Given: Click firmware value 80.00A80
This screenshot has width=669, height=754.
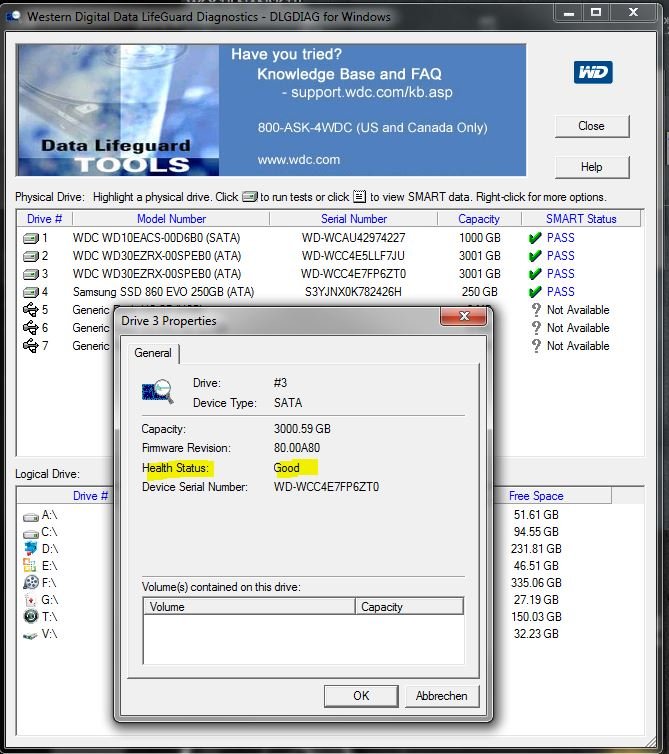Looking at the screenshot, I should 297,448.
